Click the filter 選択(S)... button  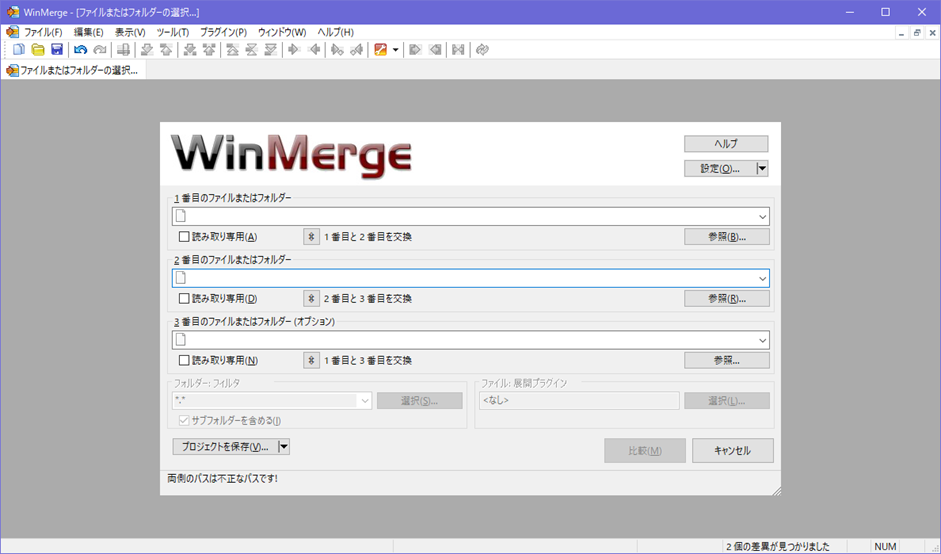(x=419, y=401)
